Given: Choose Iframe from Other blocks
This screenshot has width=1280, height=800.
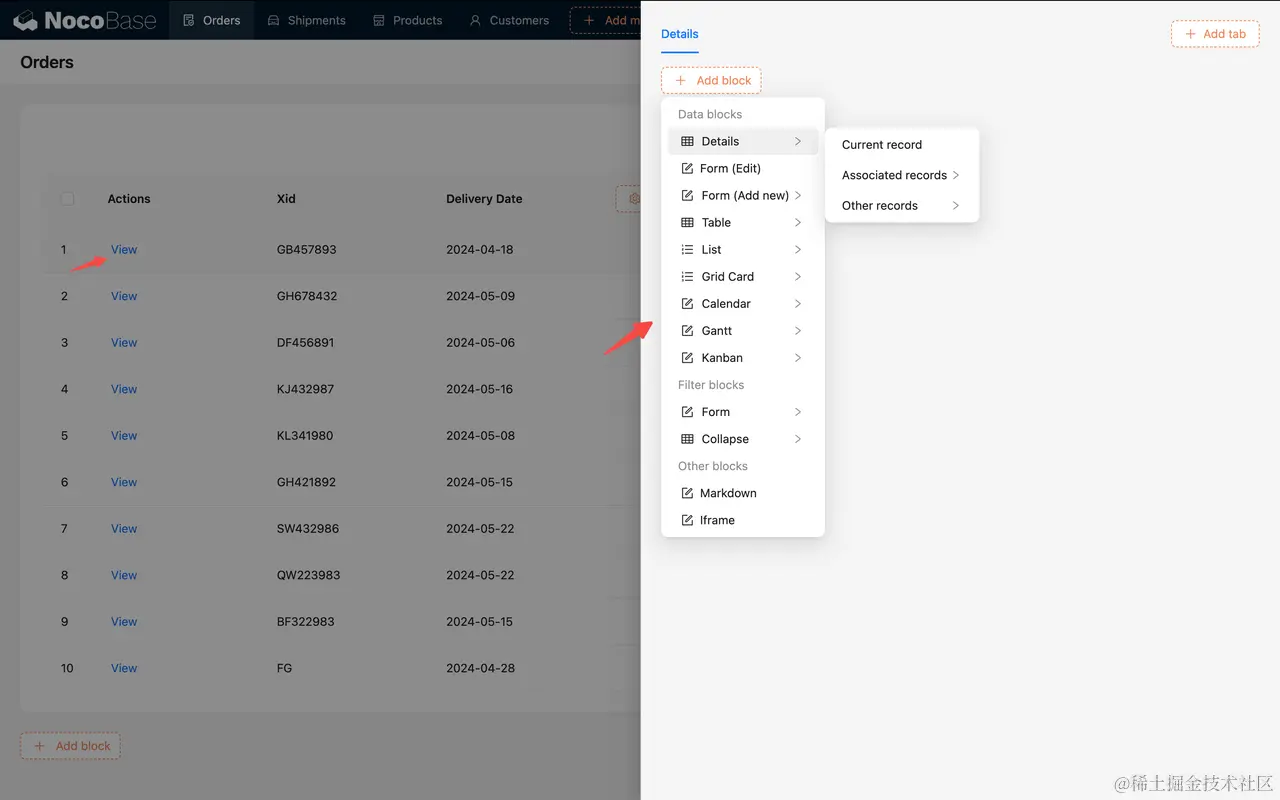Looking at the screenshot, I should coord(743,520).
